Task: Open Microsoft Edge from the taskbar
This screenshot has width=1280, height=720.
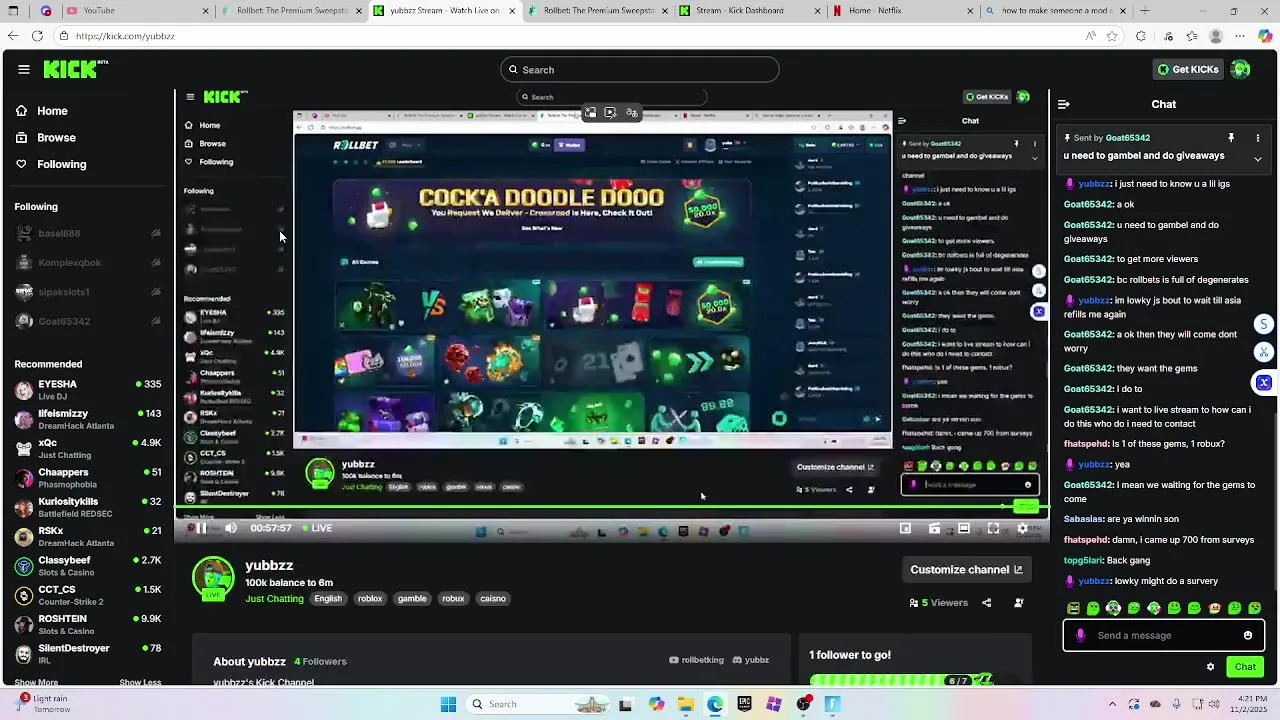Action: click(x=715, y=704)
